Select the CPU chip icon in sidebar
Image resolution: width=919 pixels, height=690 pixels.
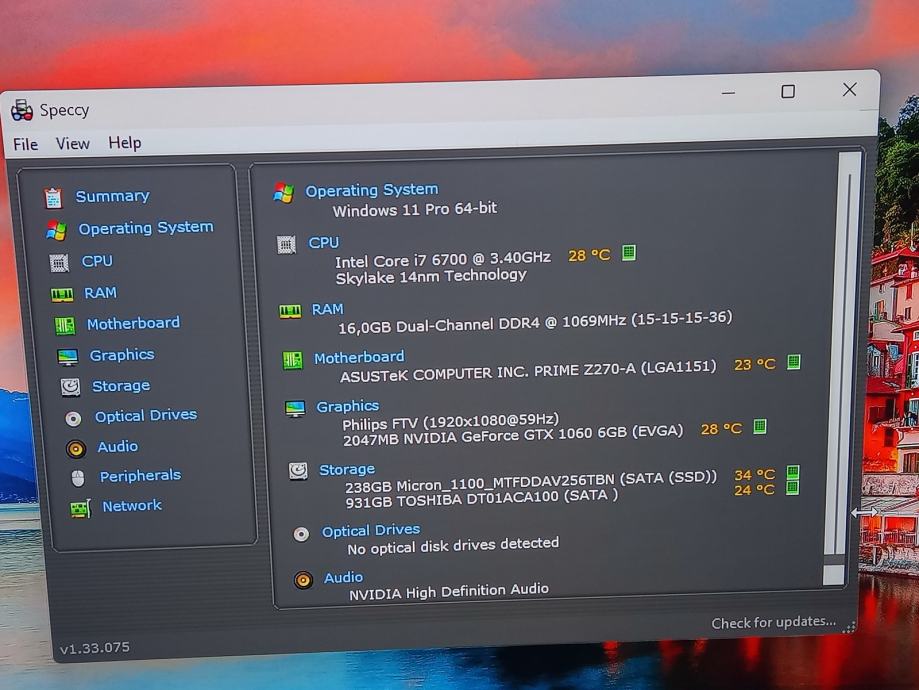coord(60,262)
